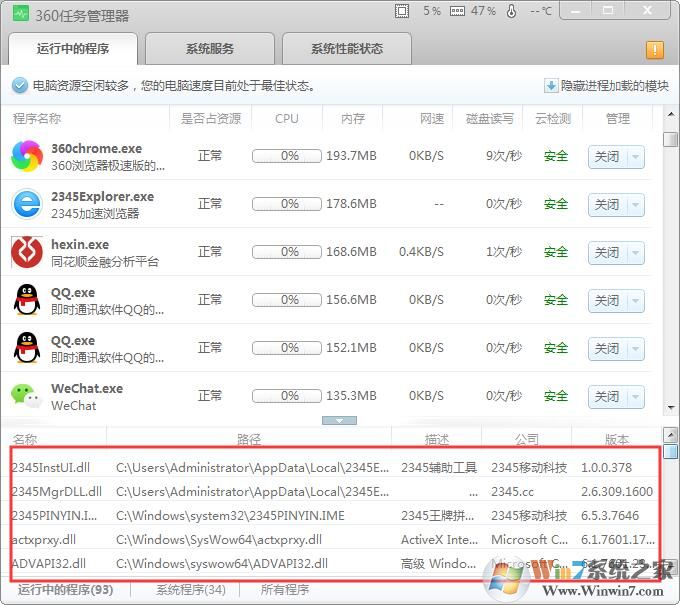Click 正常 status for WeChat.exe

[210, 396]
